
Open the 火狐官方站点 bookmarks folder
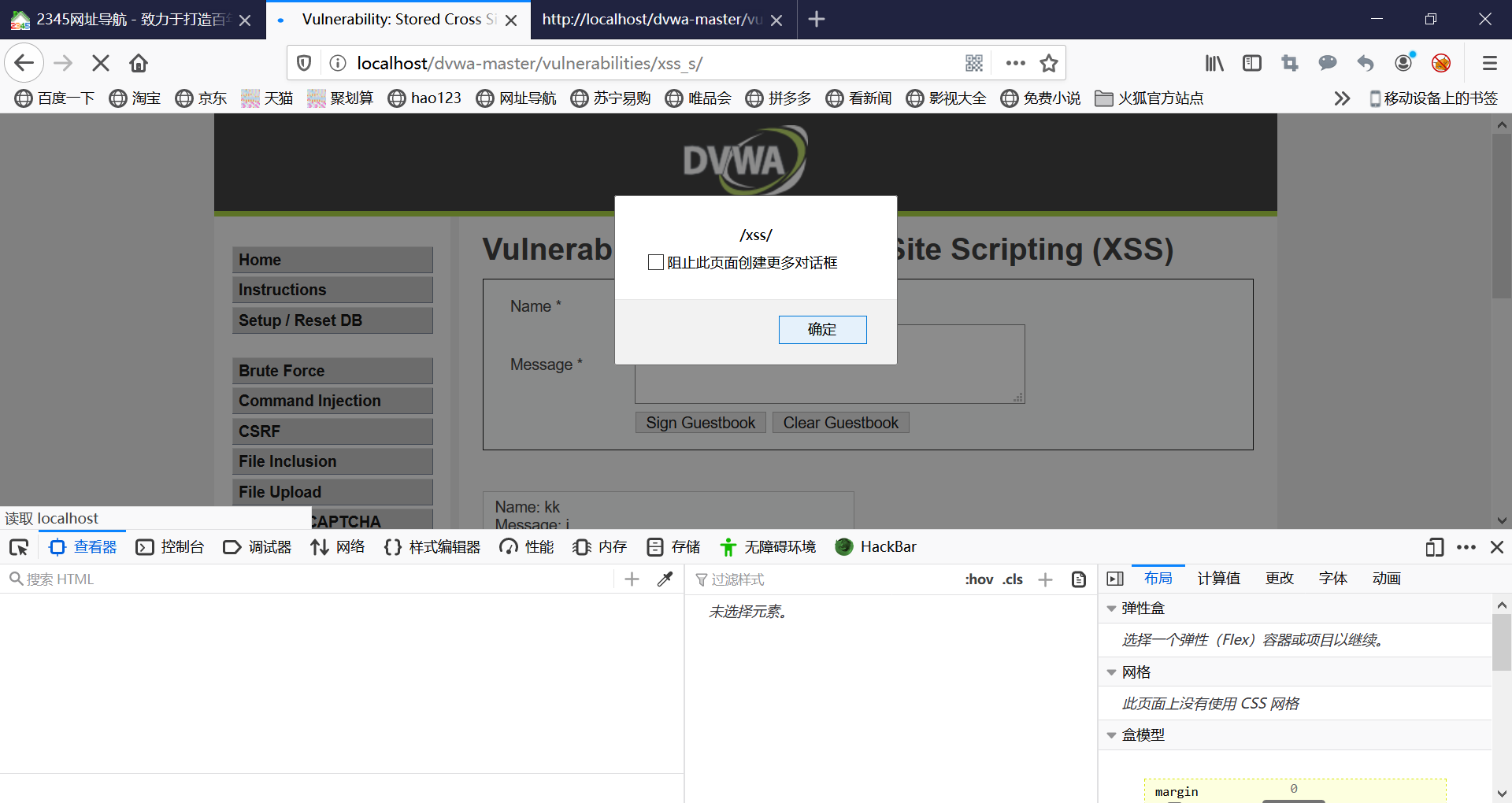point(1149,98)
